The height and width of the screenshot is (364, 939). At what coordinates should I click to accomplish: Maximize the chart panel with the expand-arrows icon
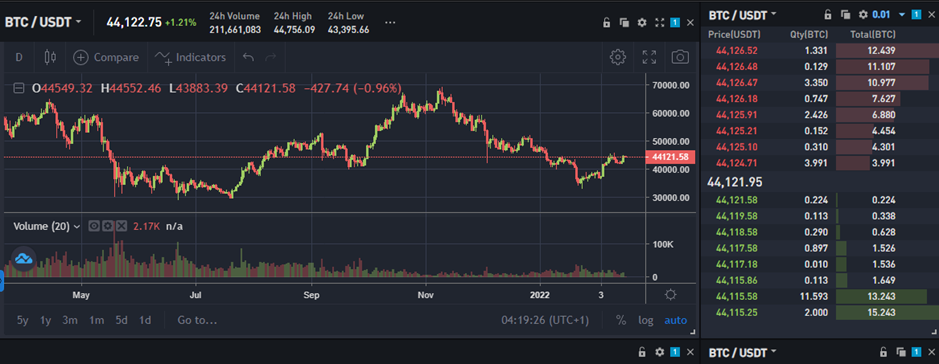point(659,23)
